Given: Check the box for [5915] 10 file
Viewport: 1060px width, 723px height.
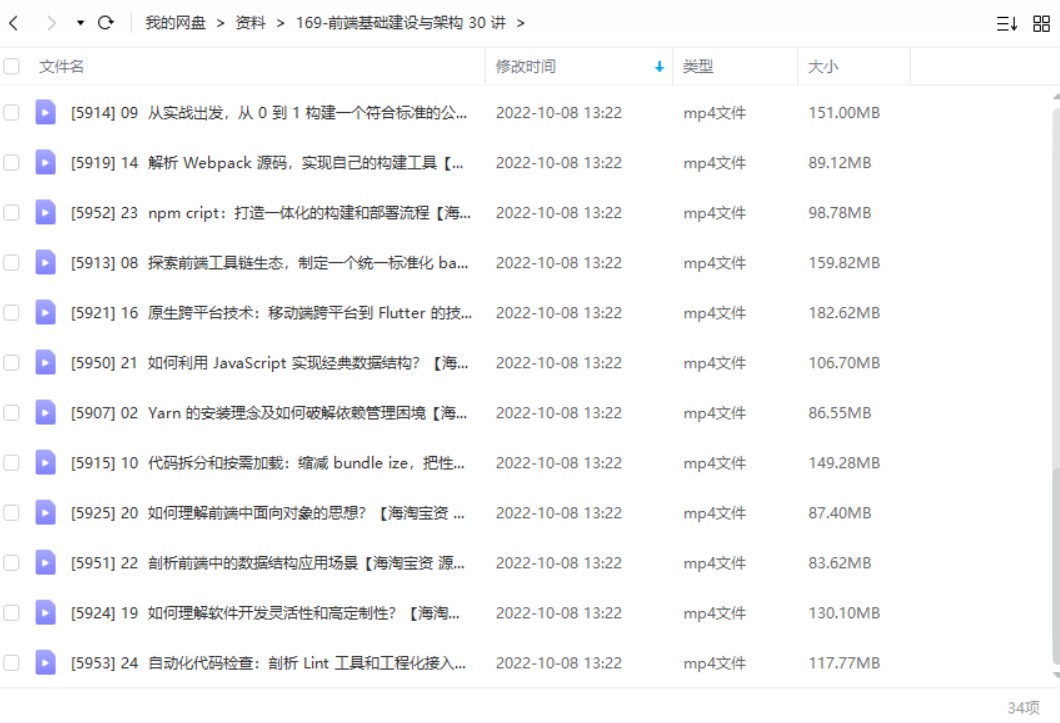Looking at the screenshot, I should (11, 463).
